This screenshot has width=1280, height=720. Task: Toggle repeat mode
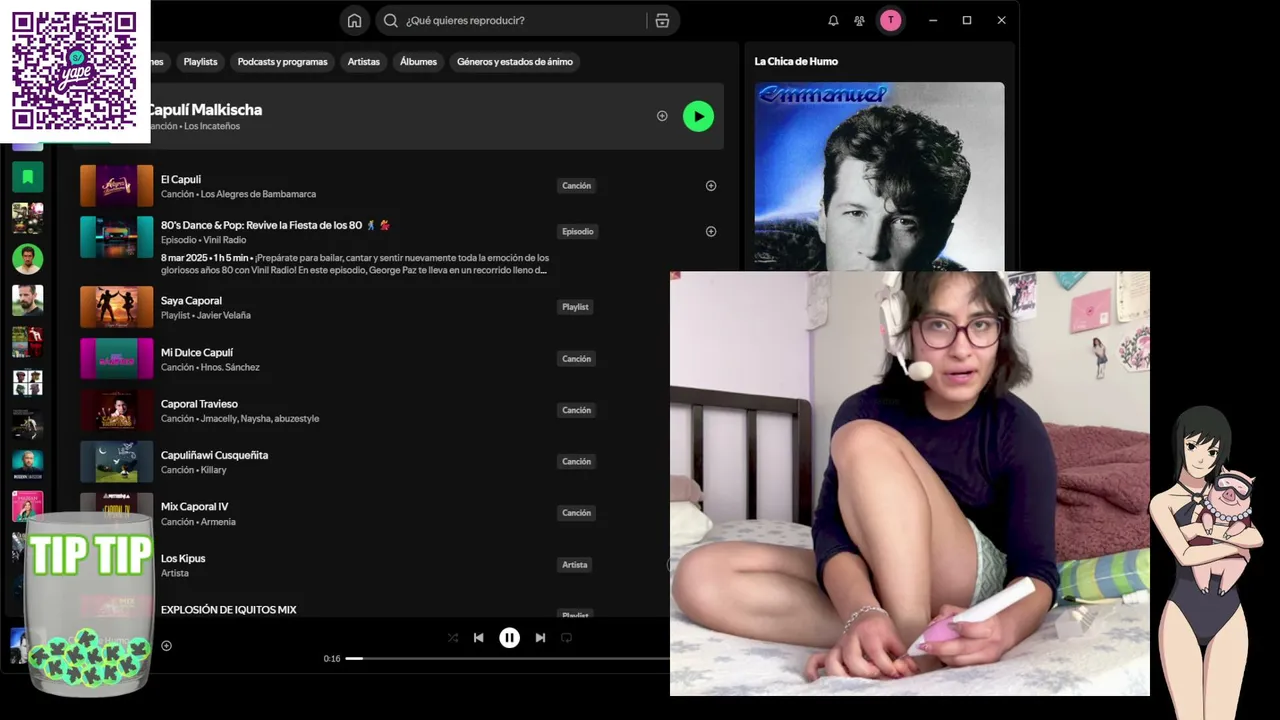click(566, 638)
